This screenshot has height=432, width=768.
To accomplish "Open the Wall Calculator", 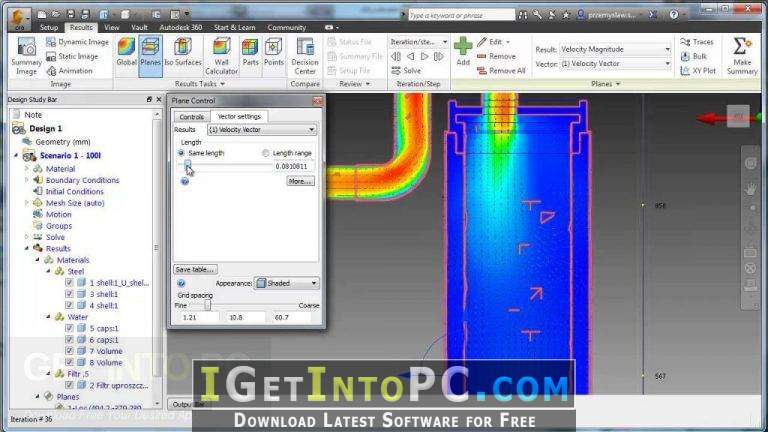I will click(x=221, y=56).
